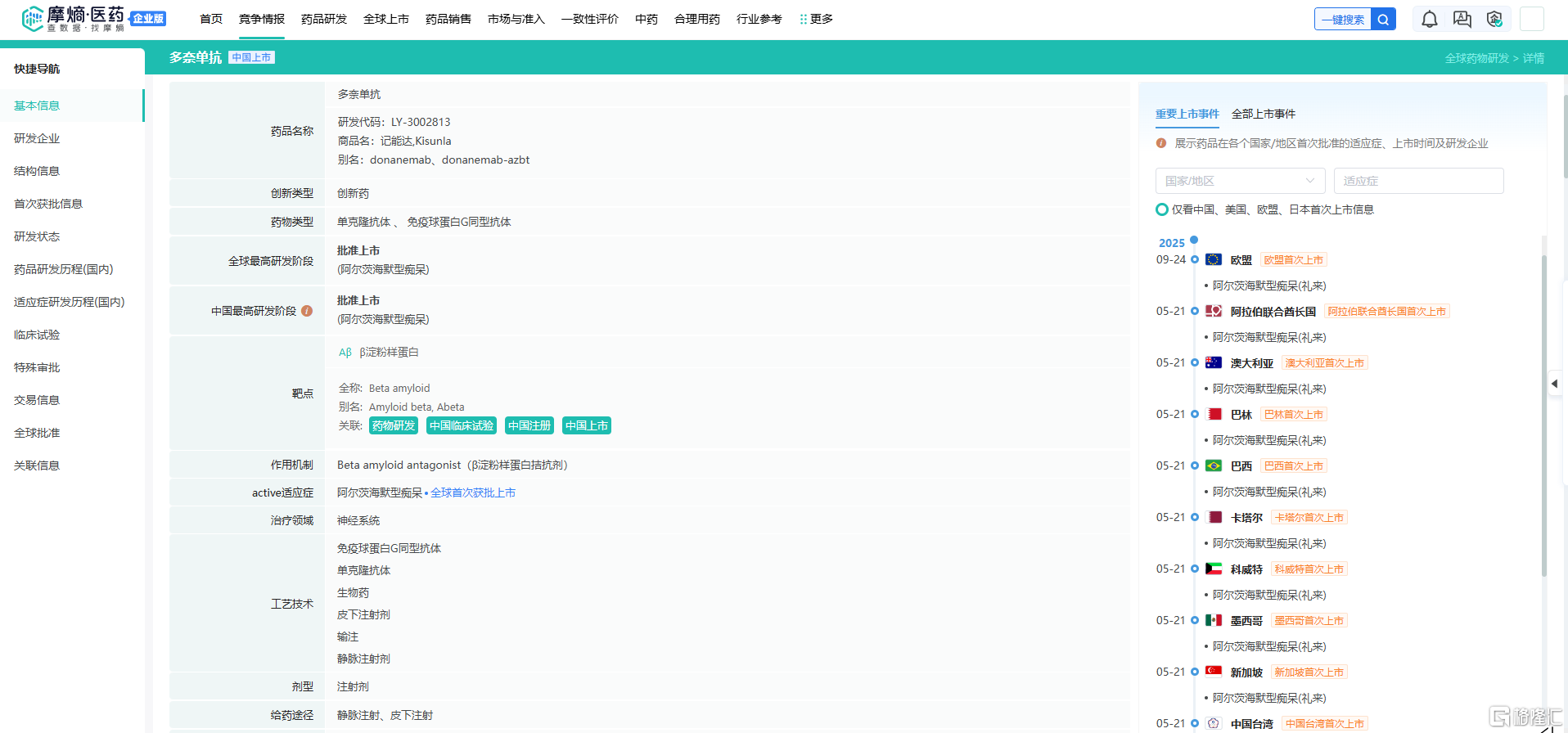This screenshot has height=733, width=1568.
Task: Open the translation chat bubble icon
Action: point(1462,19)
